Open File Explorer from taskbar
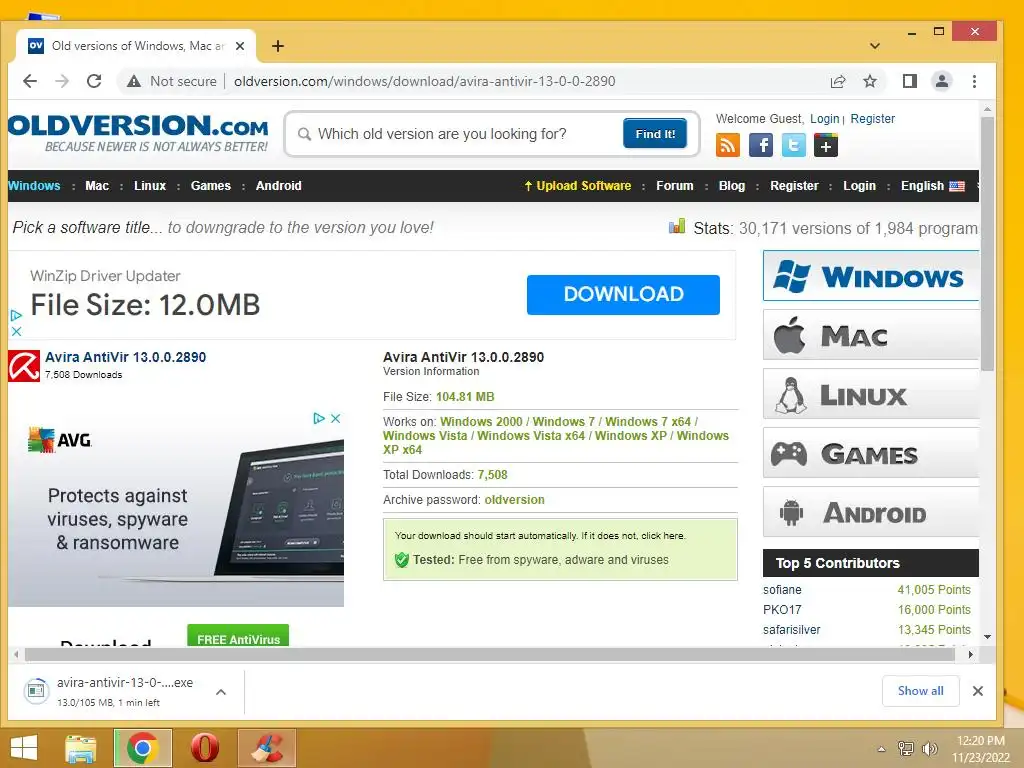The image size is (1024, 768). click(81, 748)
